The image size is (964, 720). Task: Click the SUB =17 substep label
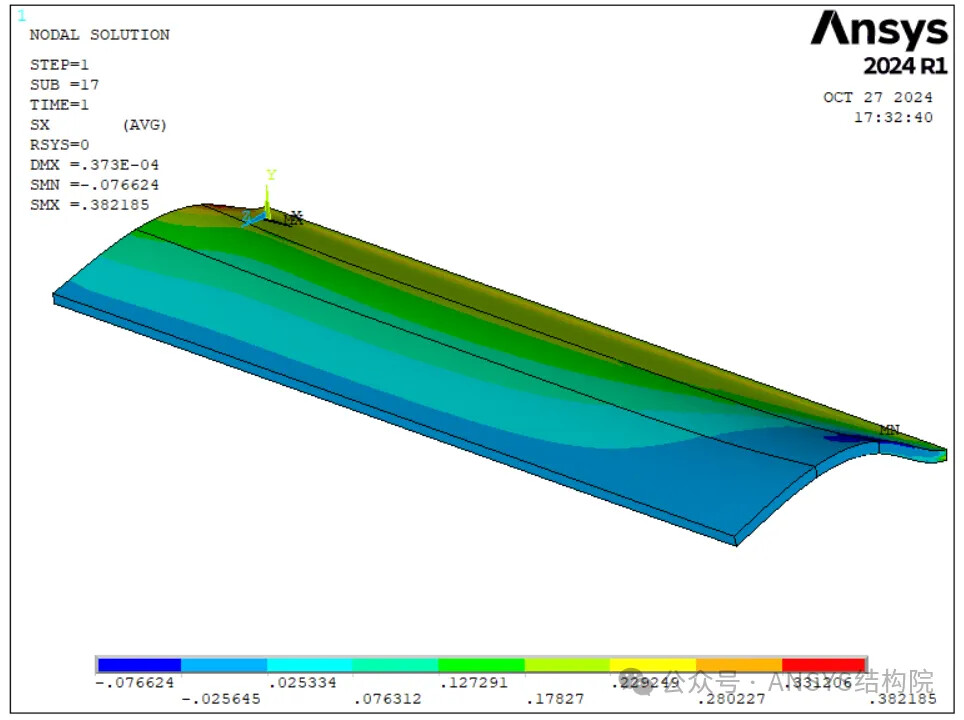[x=64, y=85]
